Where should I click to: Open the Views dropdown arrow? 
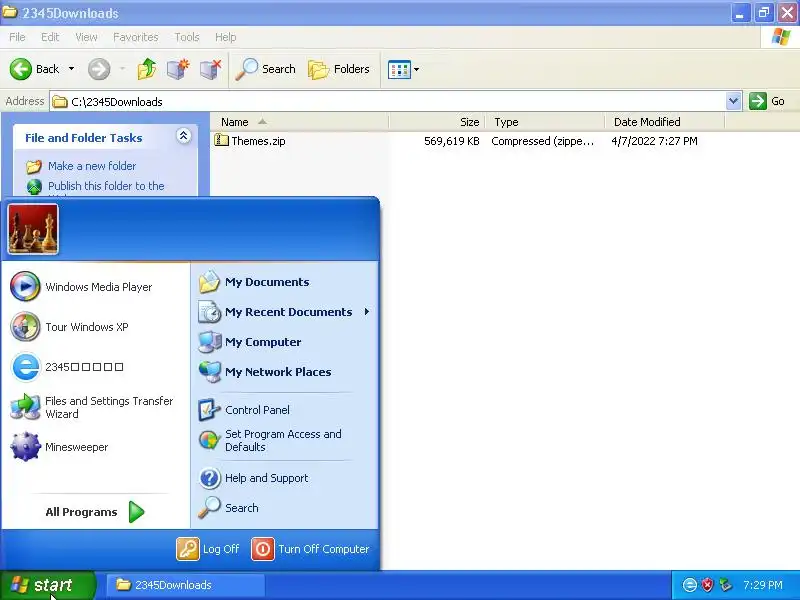coord(416,69)
